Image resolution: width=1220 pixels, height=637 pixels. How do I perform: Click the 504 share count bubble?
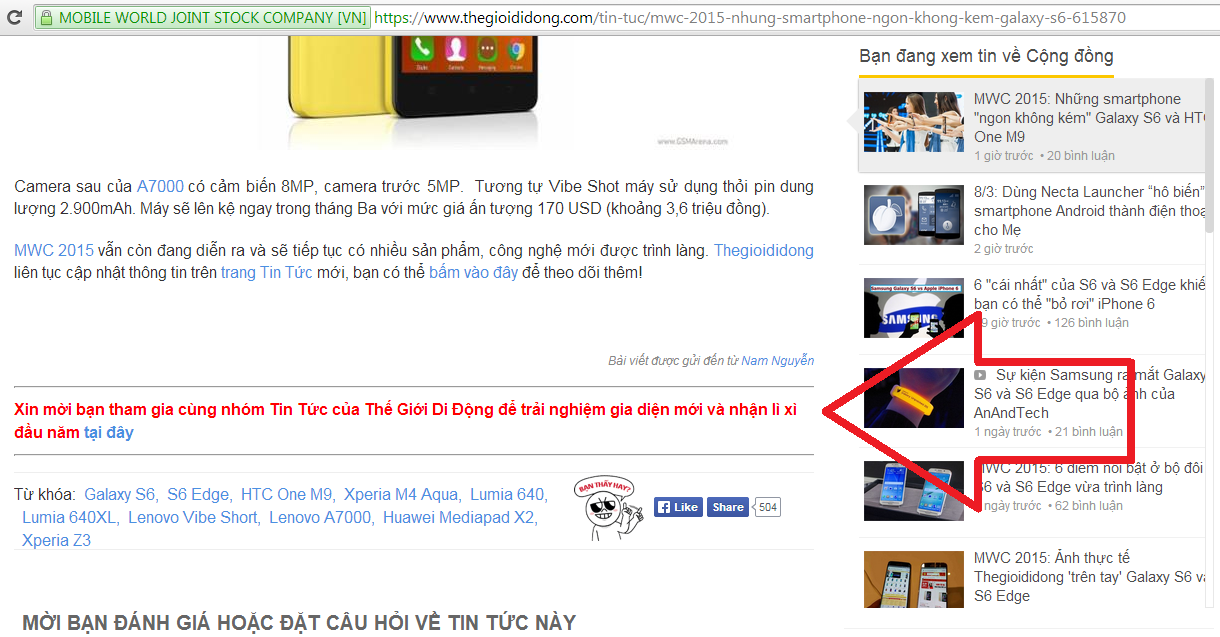[767, 507]
